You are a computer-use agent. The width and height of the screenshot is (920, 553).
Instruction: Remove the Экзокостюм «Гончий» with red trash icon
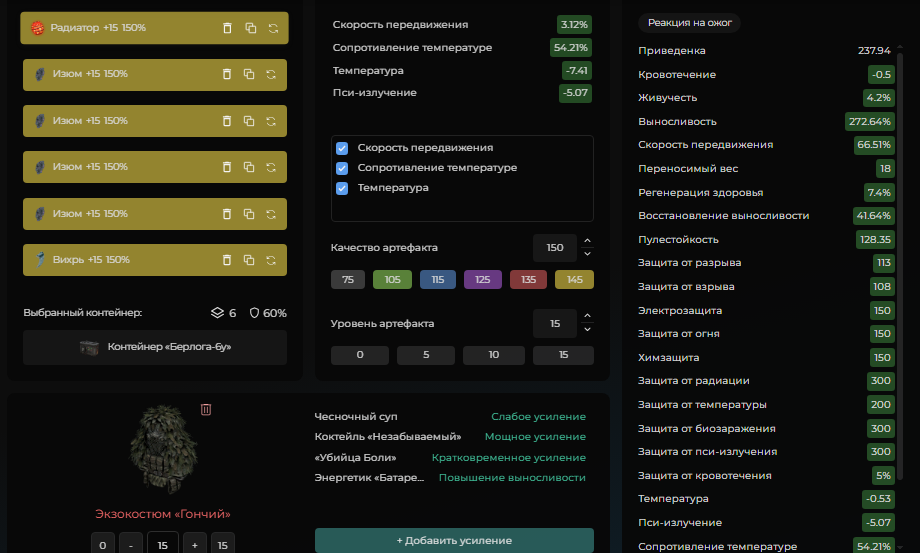pyautogui.click(x=206, y=409)
